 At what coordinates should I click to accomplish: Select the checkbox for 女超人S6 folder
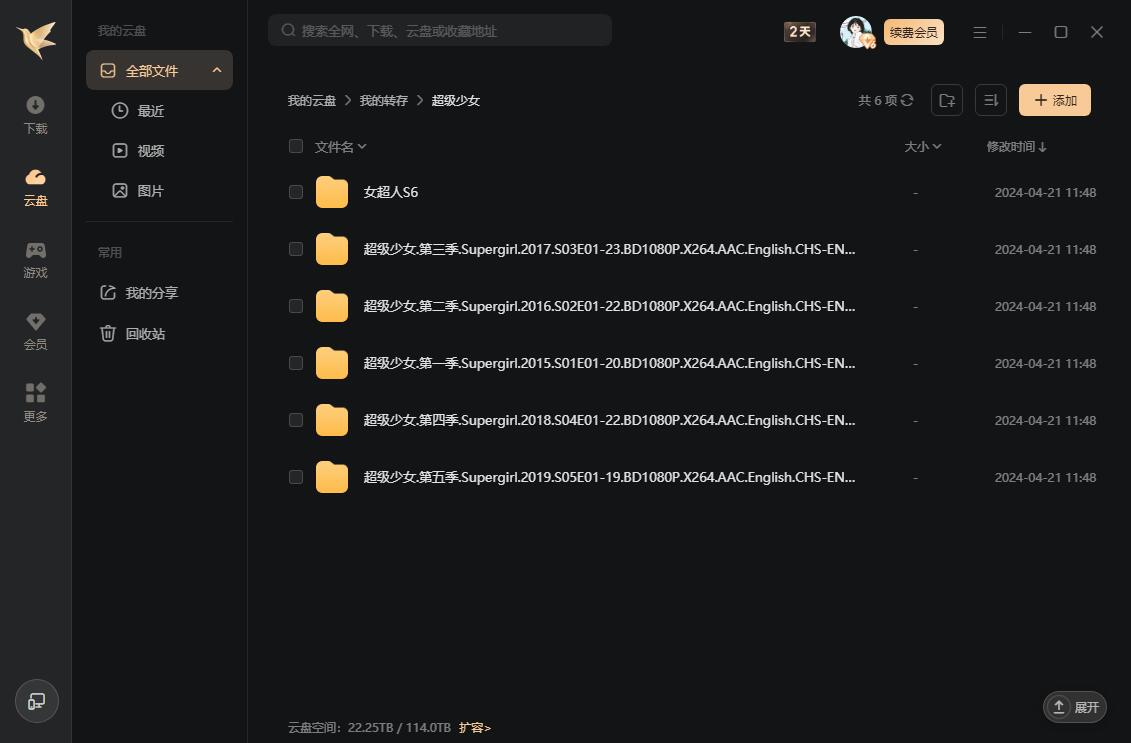pos(296,192)
